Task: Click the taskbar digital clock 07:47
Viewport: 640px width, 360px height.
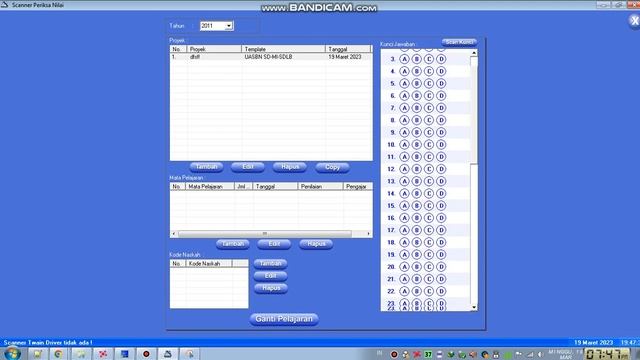Action: pos(607,354)
